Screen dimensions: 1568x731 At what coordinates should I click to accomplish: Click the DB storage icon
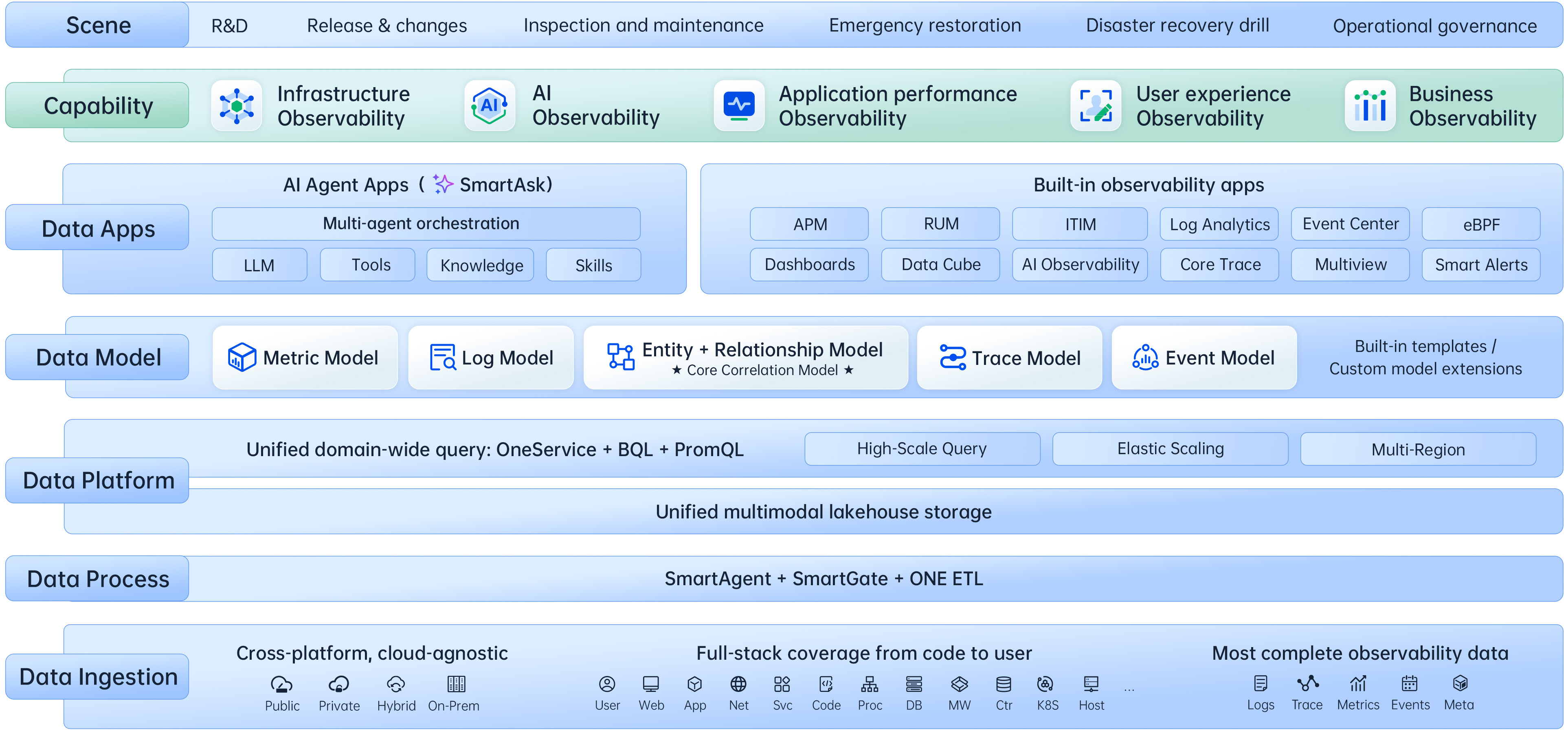(x=914, y=684)
